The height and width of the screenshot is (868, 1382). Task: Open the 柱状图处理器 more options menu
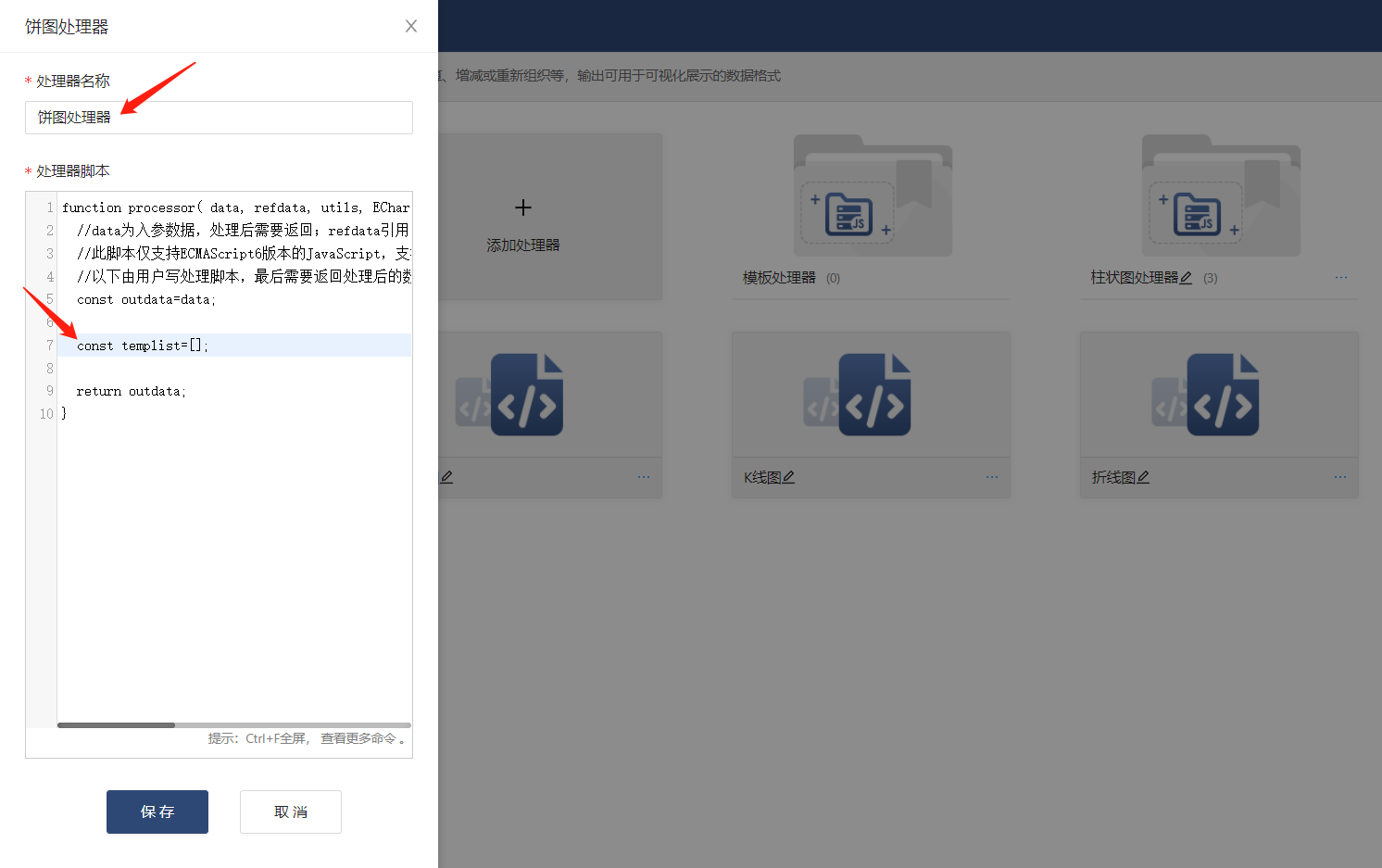click(x=1341, y=278)
